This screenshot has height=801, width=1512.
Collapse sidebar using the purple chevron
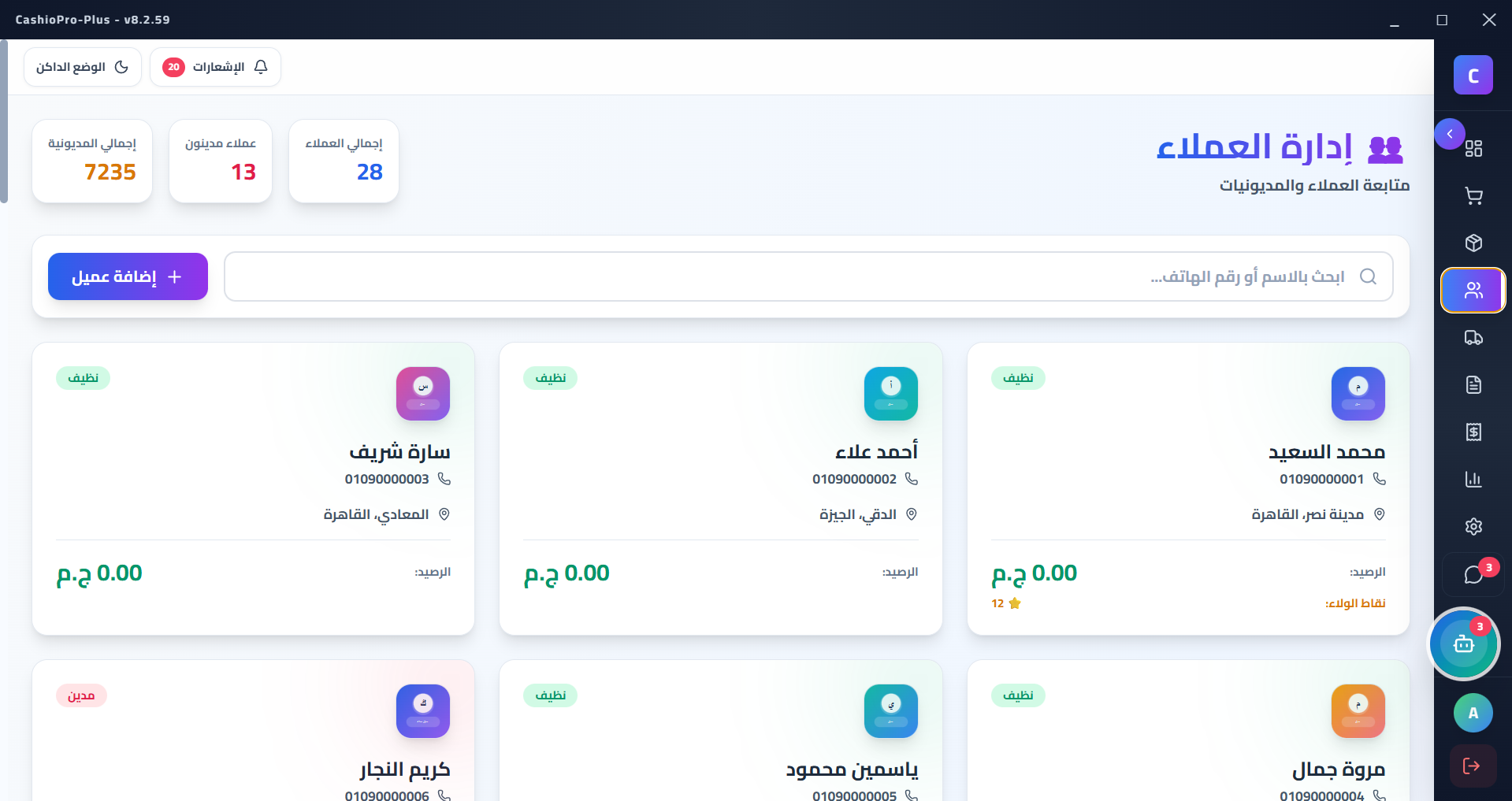pyautogui.click(x=1450, y=134)
